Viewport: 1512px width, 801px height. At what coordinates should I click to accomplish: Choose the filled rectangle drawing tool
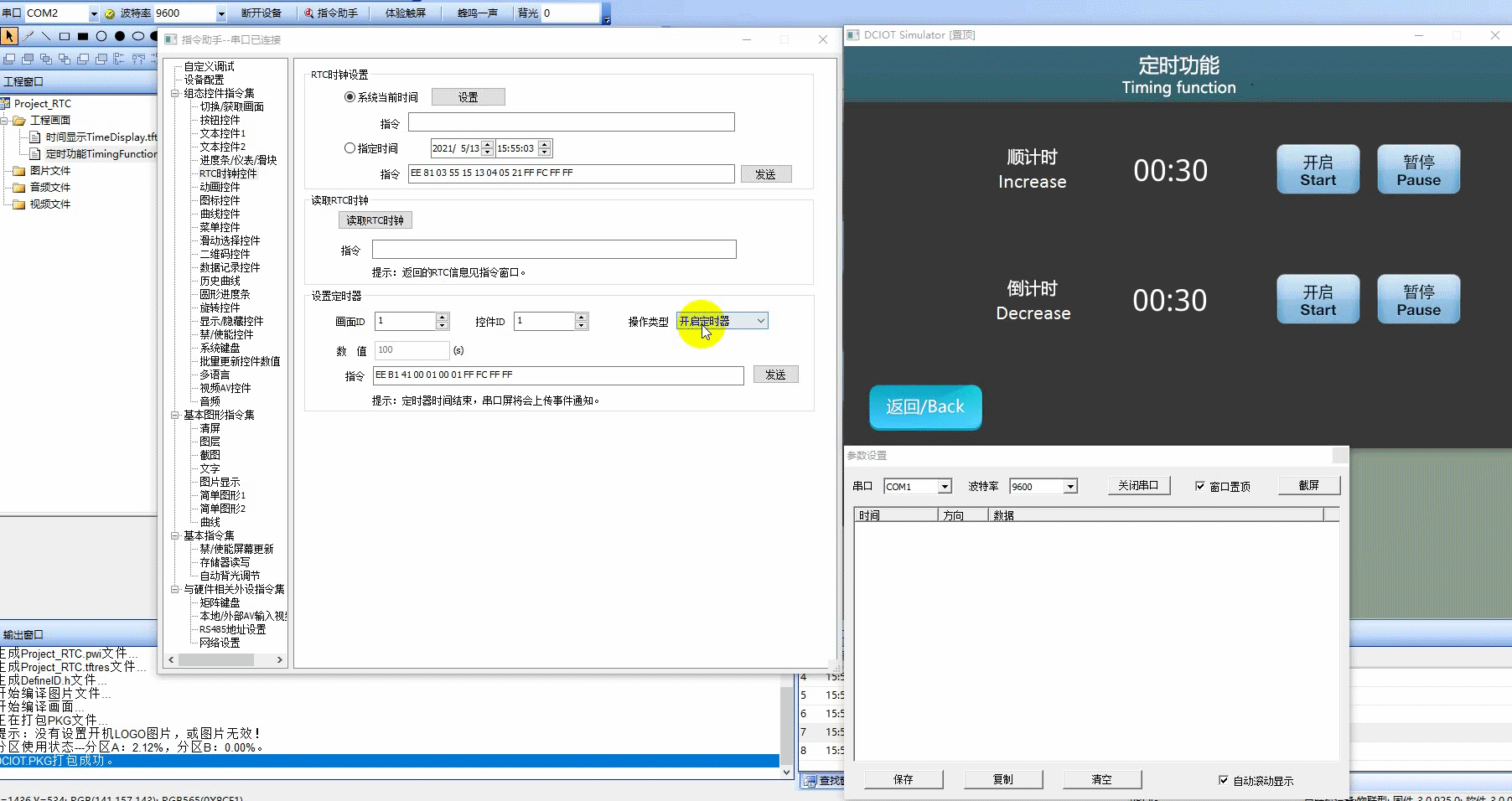(x=83, y=36)
